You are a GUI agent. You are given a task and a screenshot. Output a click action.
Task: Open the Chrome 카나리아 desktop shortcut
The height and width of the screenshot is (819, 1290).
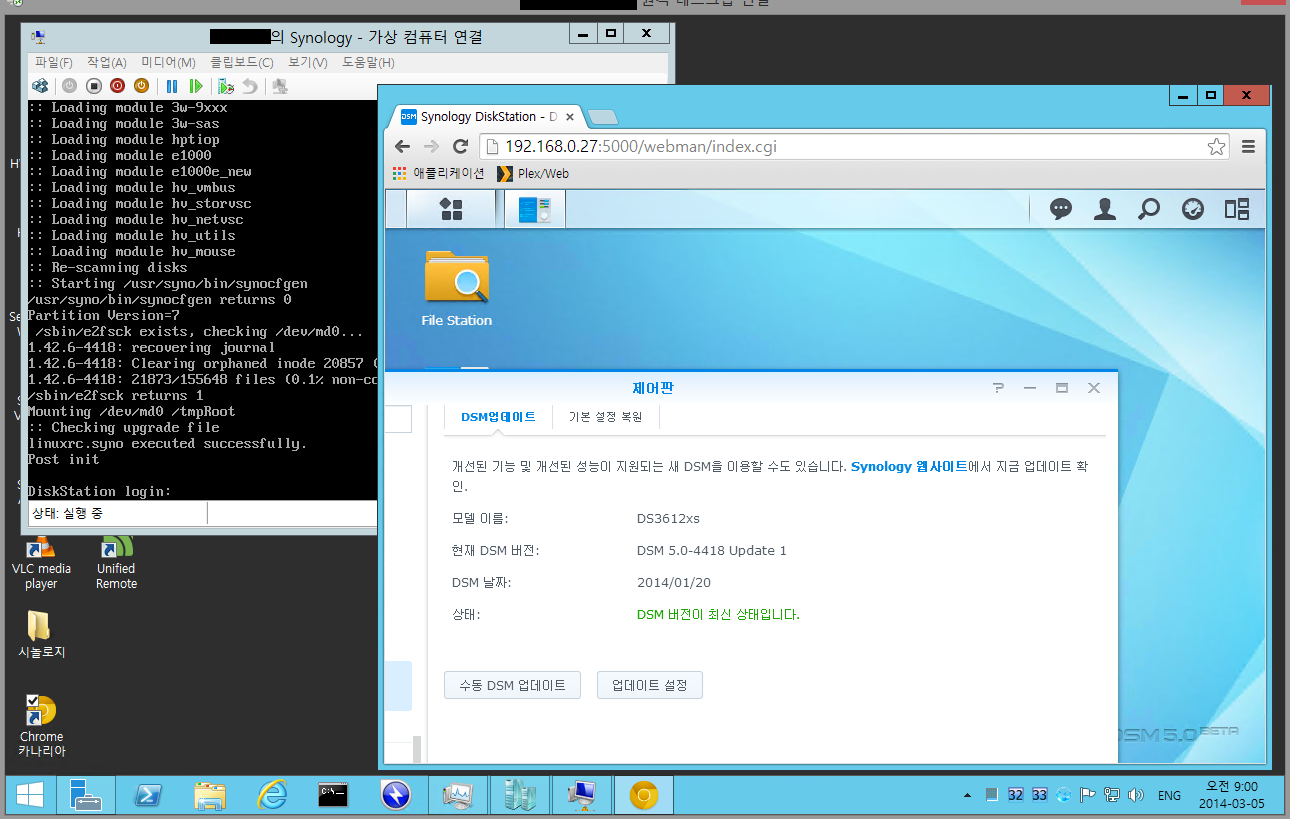pyautogui.click(x=41, y=726)
